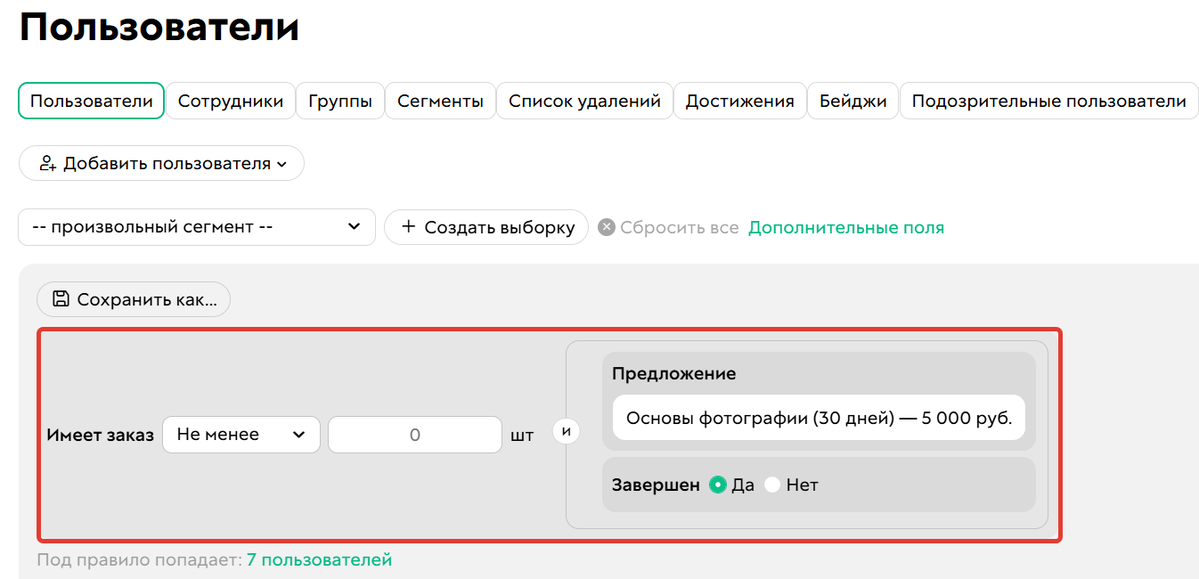Click the Дополнительные поля link
This screenshot has width=1199, height=579.
[x=846, y=227]
